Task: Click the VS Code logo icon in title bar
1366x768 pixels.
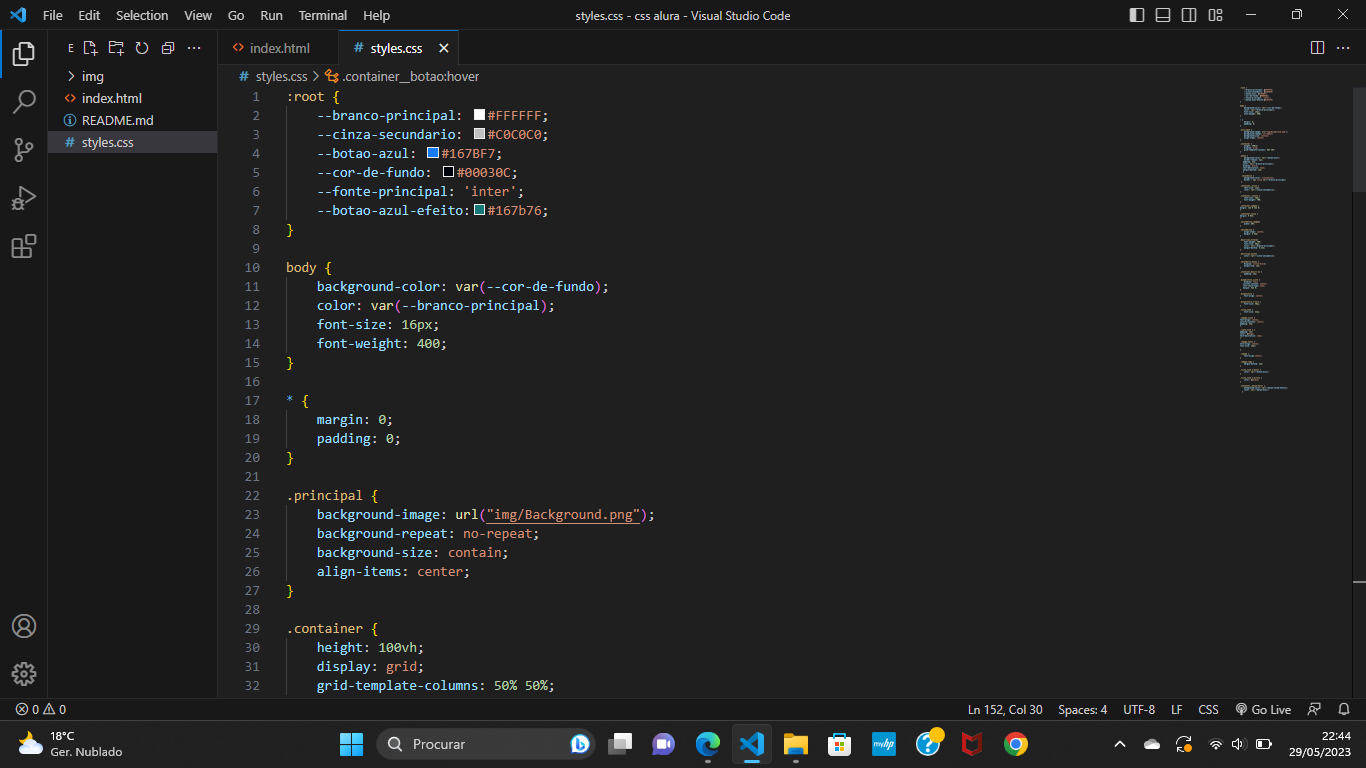Action: [18, 15]
